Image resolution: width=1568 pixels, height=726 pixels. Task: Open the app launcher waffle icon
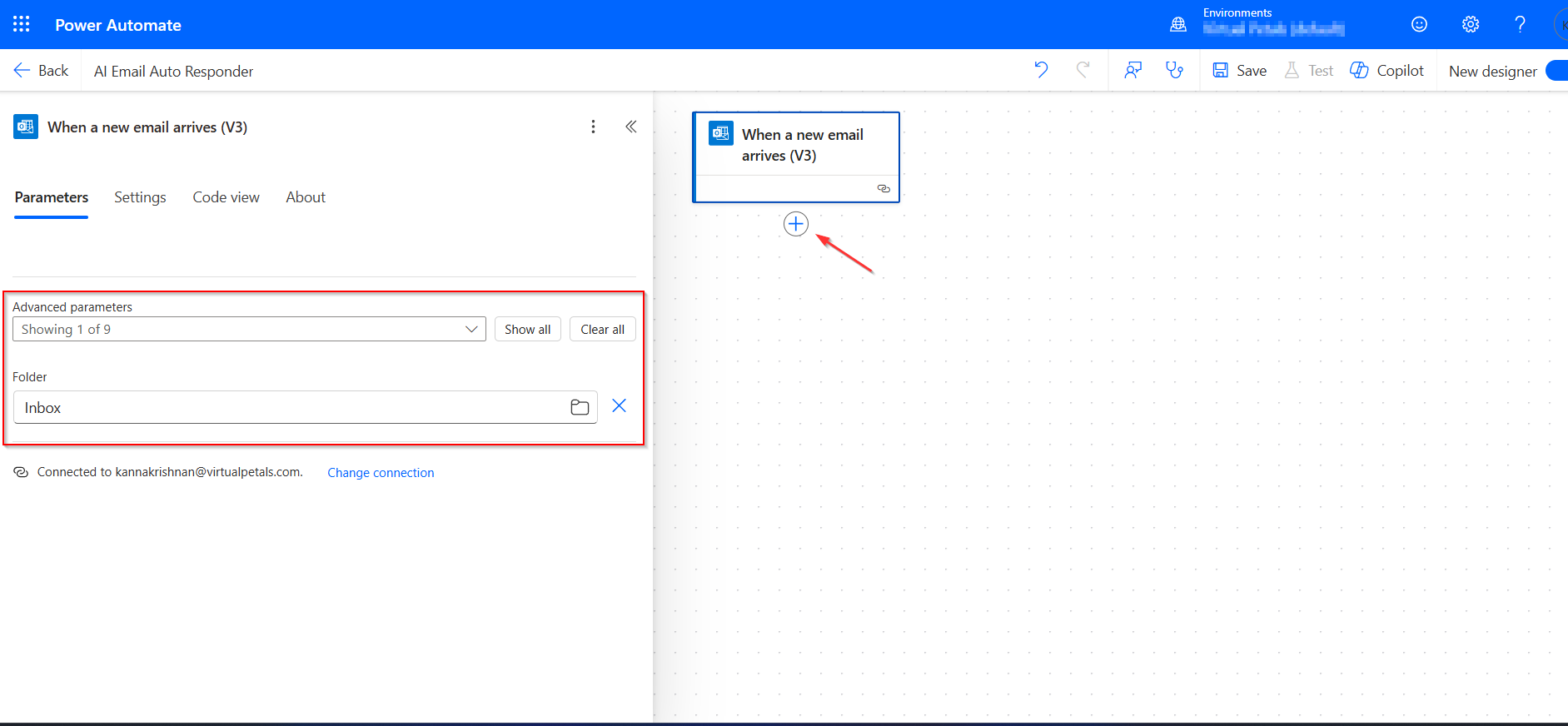tap(22, 24)
